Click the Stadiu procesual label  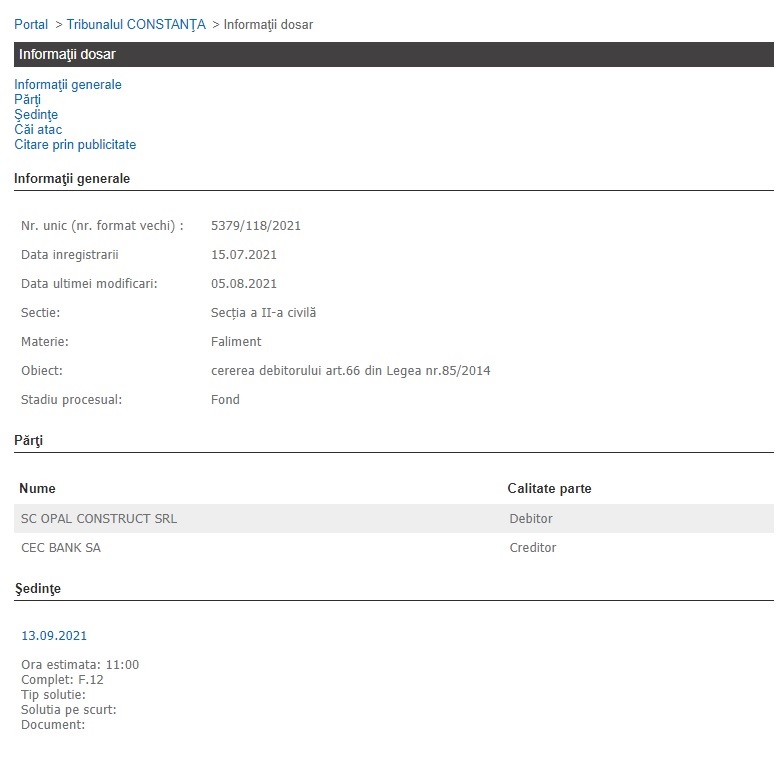(x=71, y=399)
